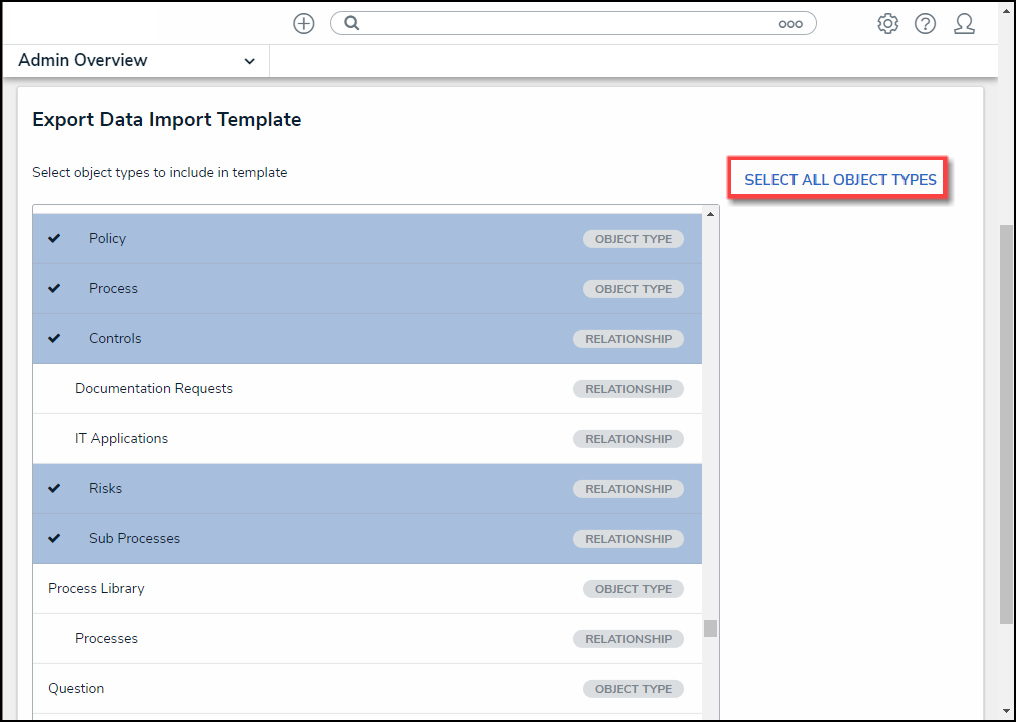The width and height of the screenshot is (1016, 722).
Task: Click the circled plus create icon
Action: coord(303,24)
